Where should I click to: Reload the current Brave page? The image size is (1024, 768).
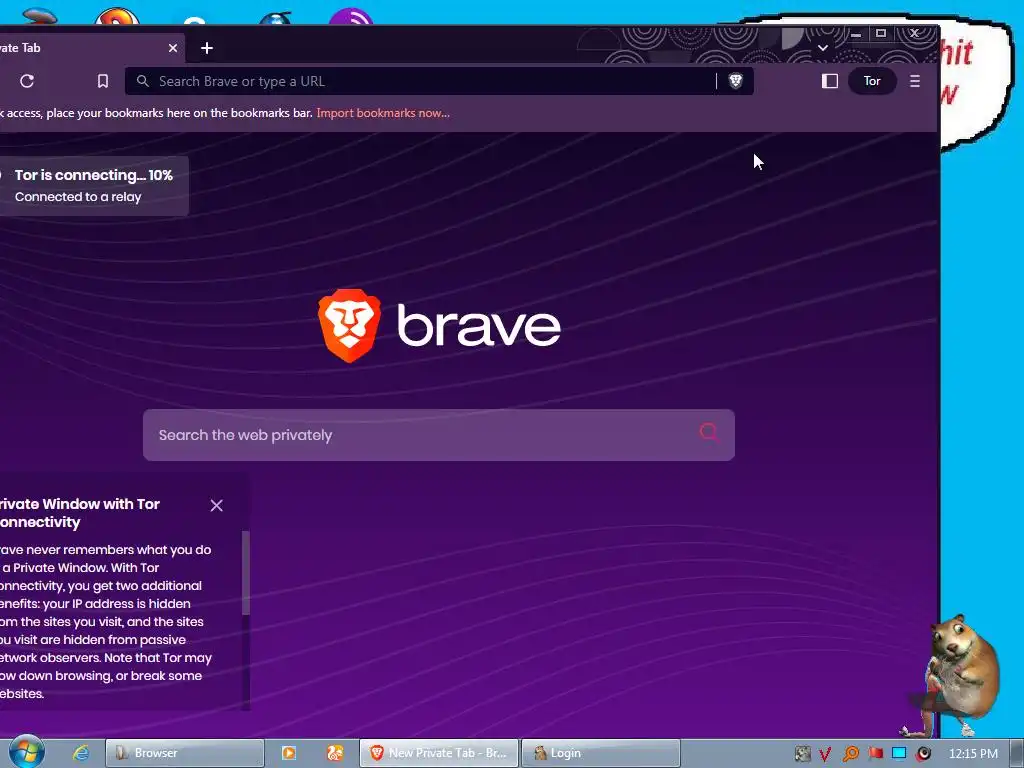point(27,81)
